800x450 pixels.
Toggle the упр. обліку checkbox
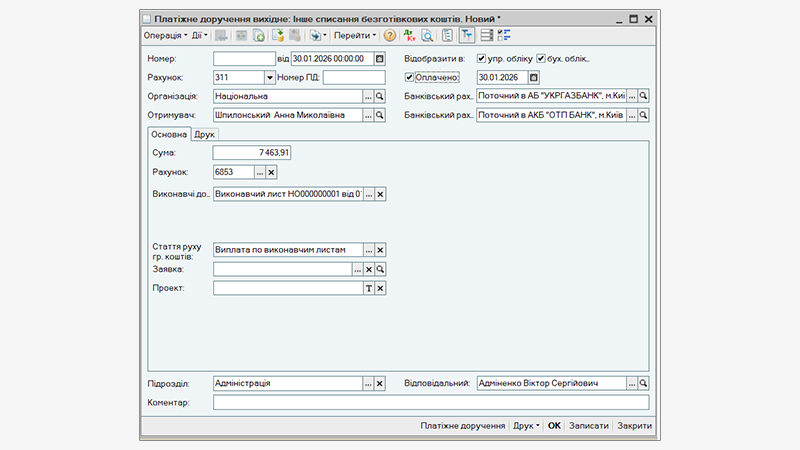pos(483,58)
